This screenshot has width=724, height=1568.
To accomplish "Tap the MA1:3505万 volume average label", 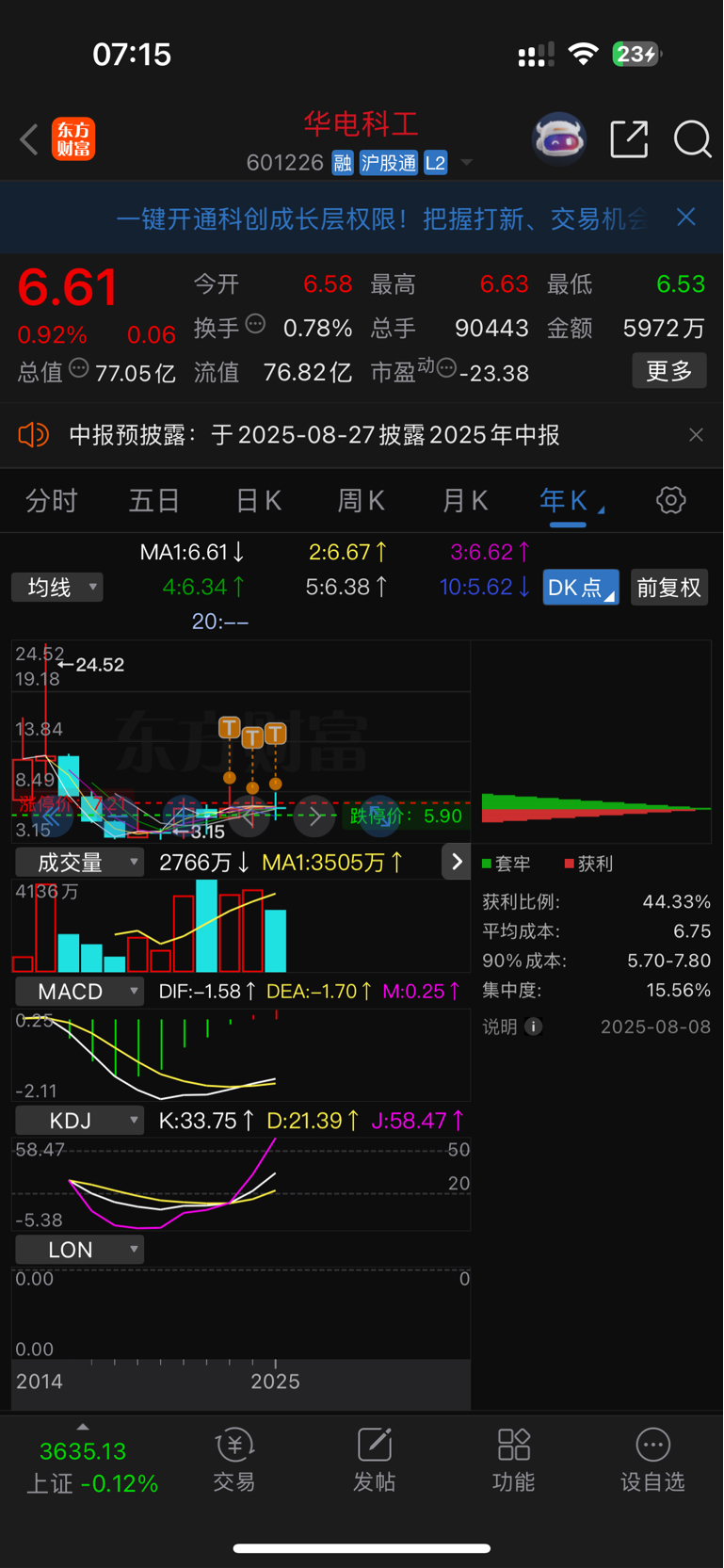I will 333,863.
